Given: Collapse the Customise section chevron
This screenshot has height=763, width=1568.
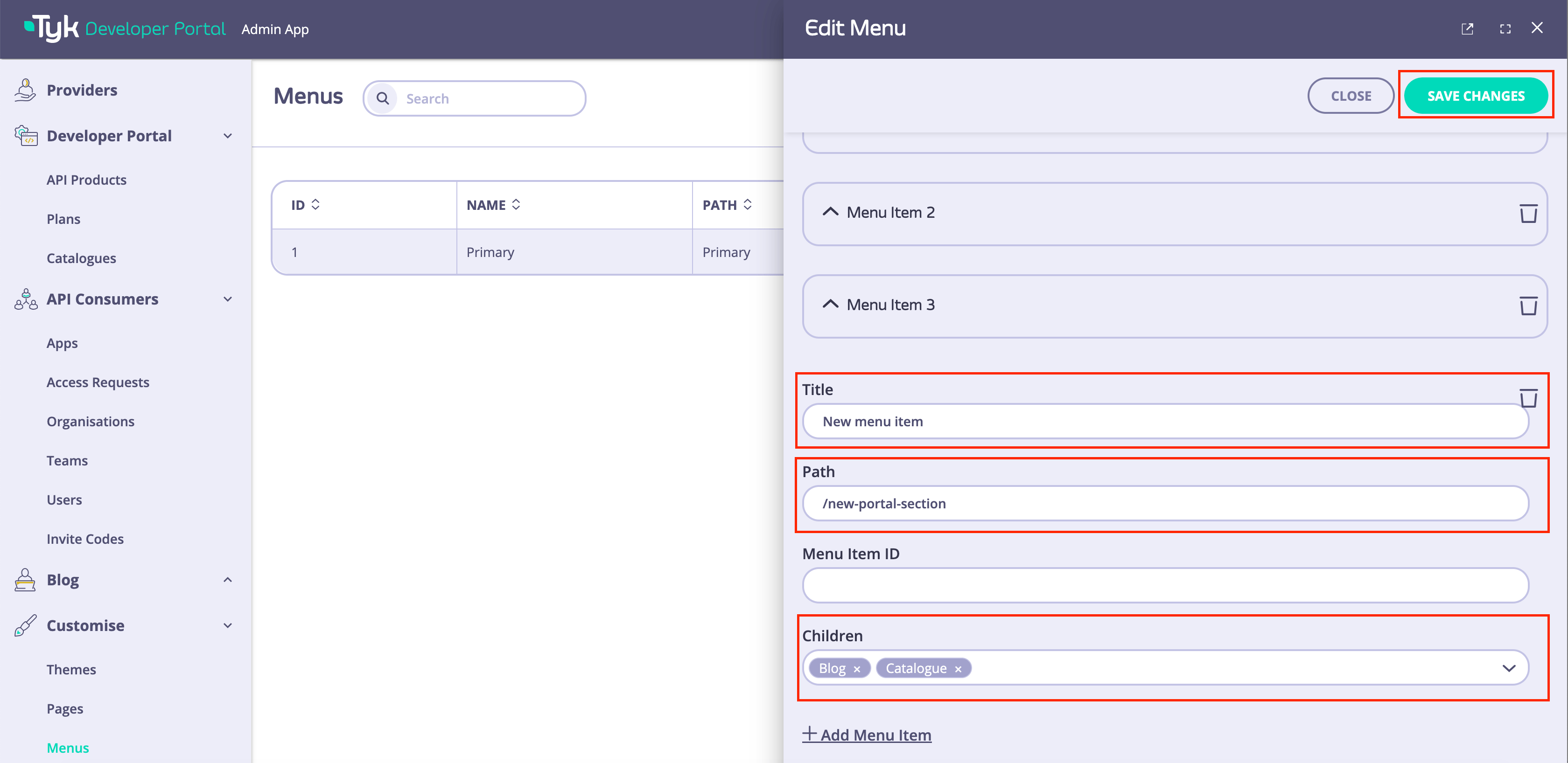Looking at the screenshot, I should tap(228, 625).
